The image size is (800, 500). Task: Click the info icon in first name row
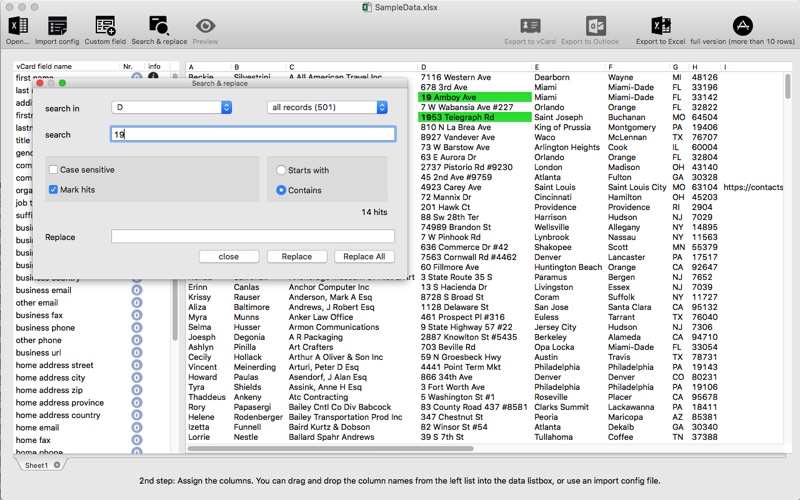[153, 76]
